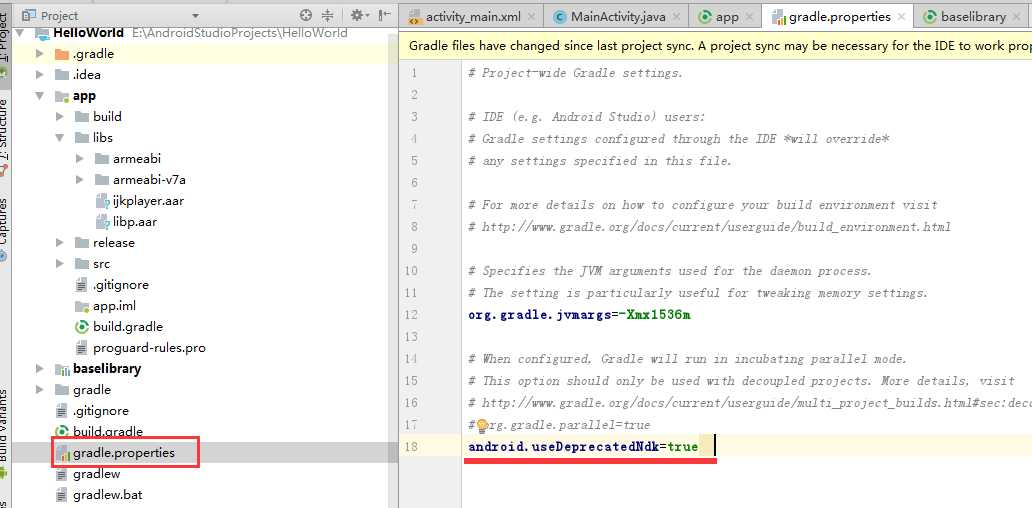
Task: Select the proguard-rules.pro file
Action: click(x=149, y=347)
